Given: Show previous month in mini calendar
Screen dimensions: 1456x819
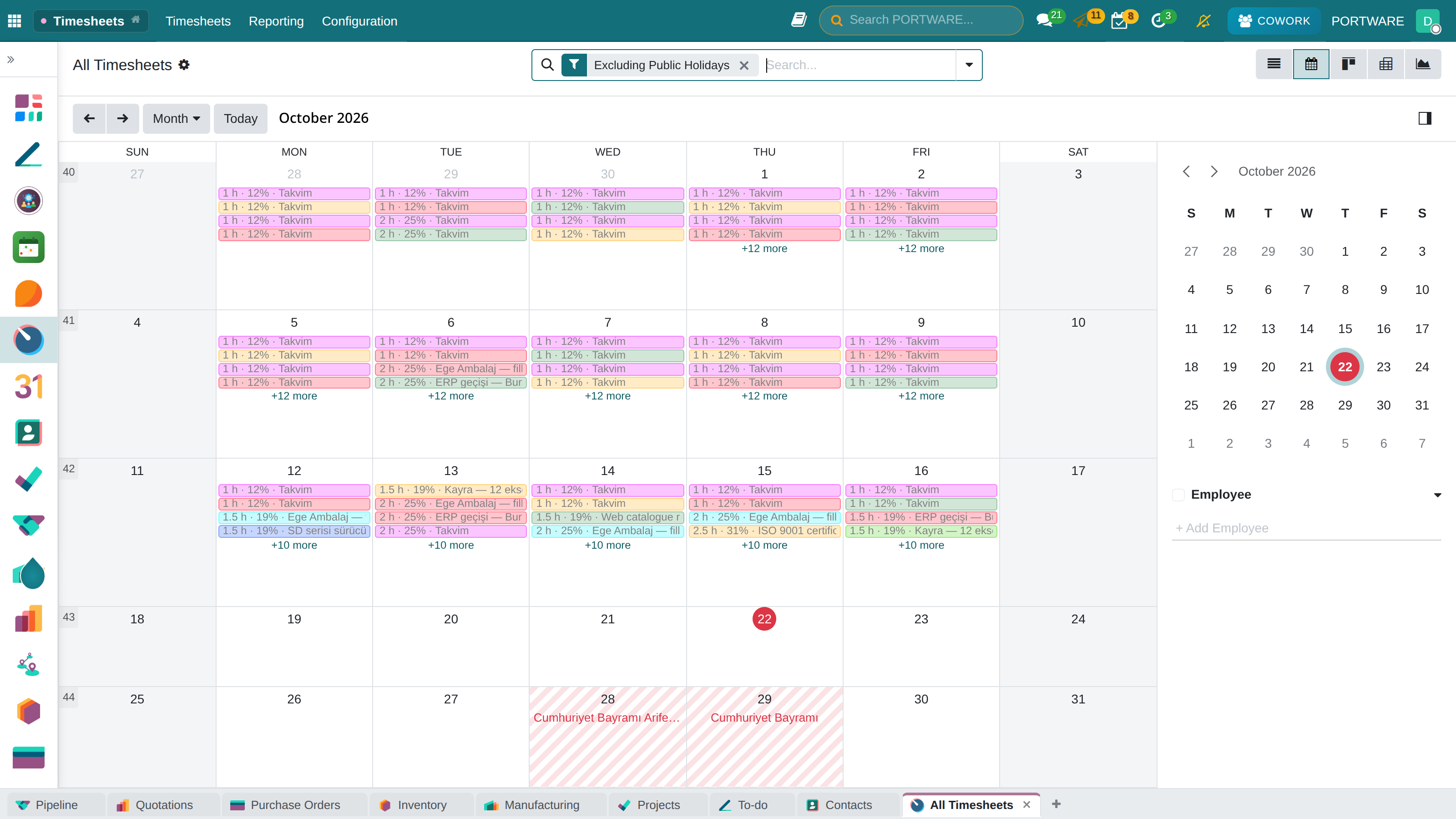Looking at the screenshot, I should coord(1186,171).
